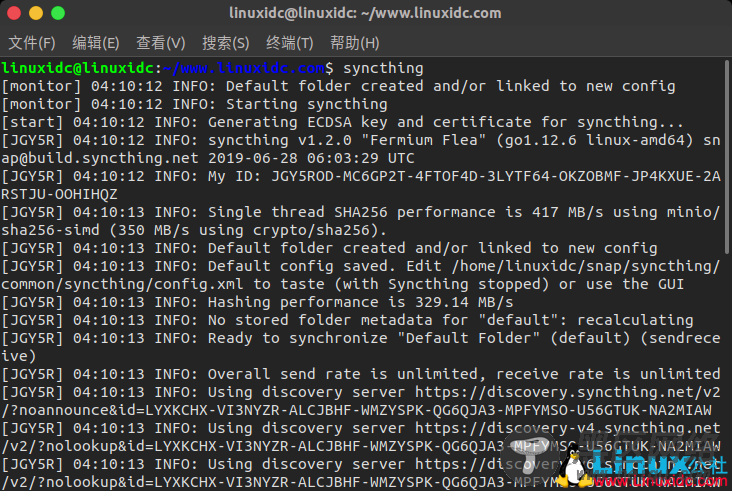Open the 文件(F) menu

point(32,43)
